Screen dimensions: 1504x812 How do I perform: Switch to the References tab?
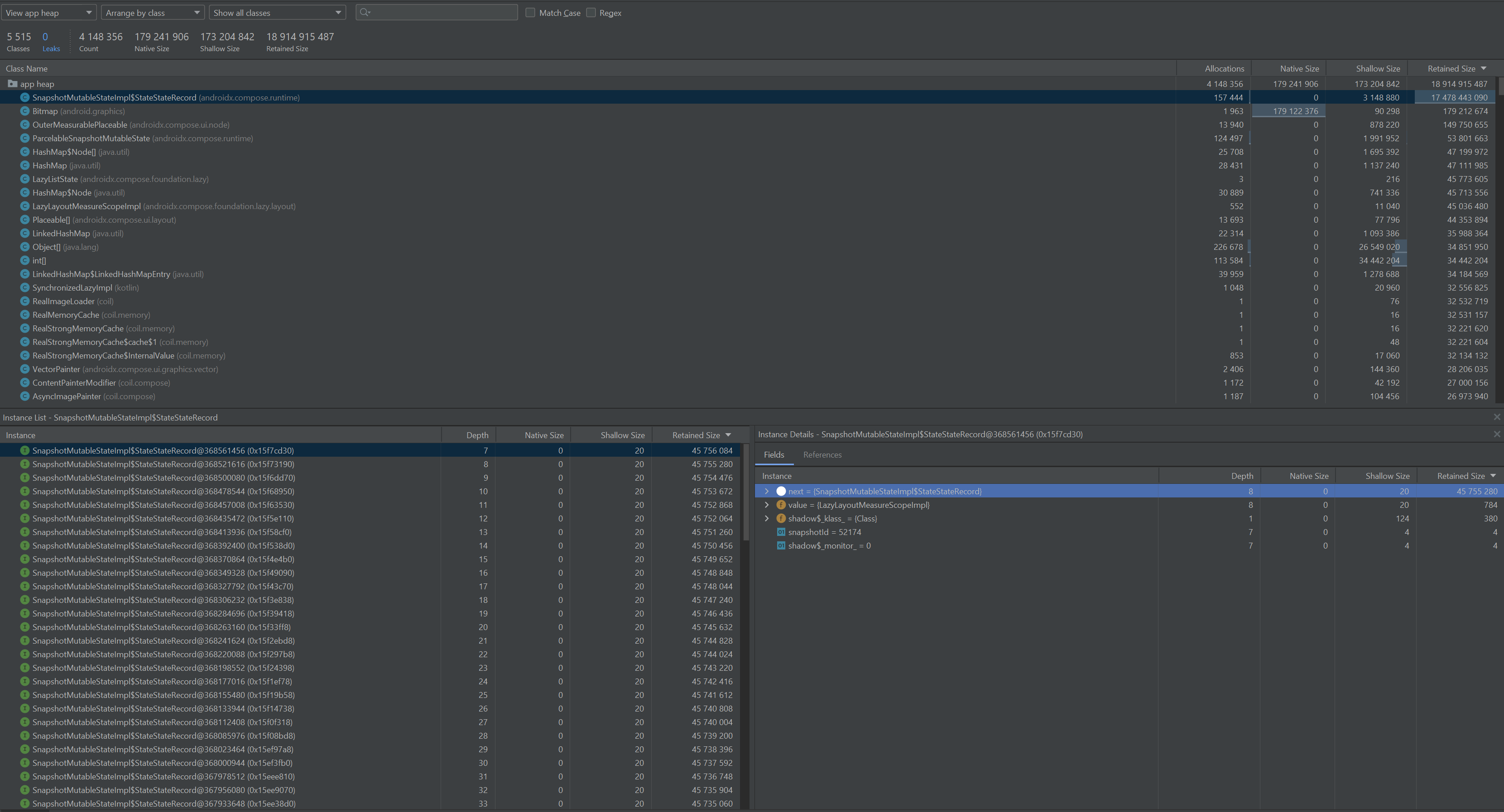pyautogui.click(x=822, y=454)
